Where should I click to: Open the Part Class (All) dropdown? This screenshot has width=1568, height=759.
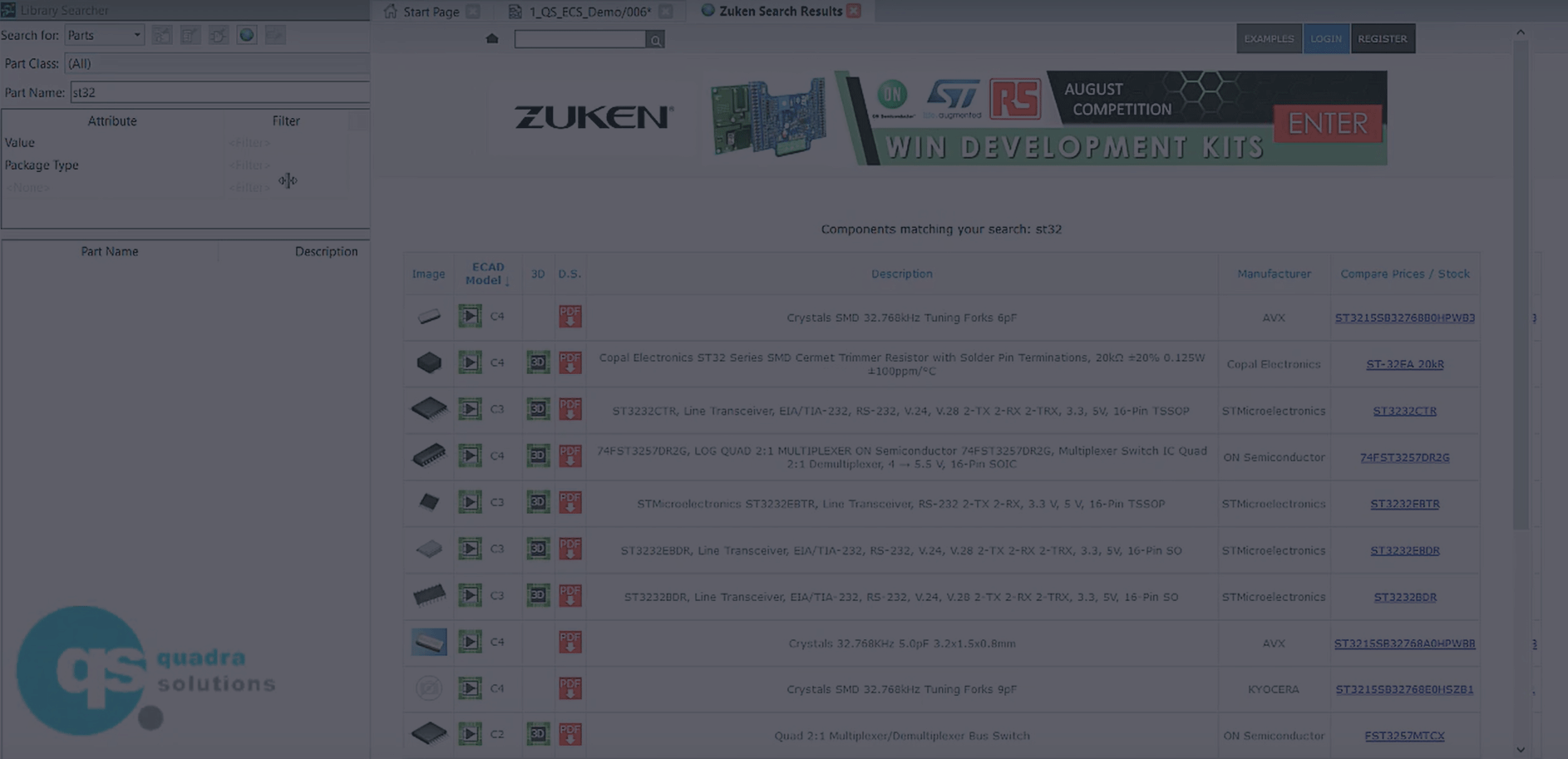click(216, 63)
